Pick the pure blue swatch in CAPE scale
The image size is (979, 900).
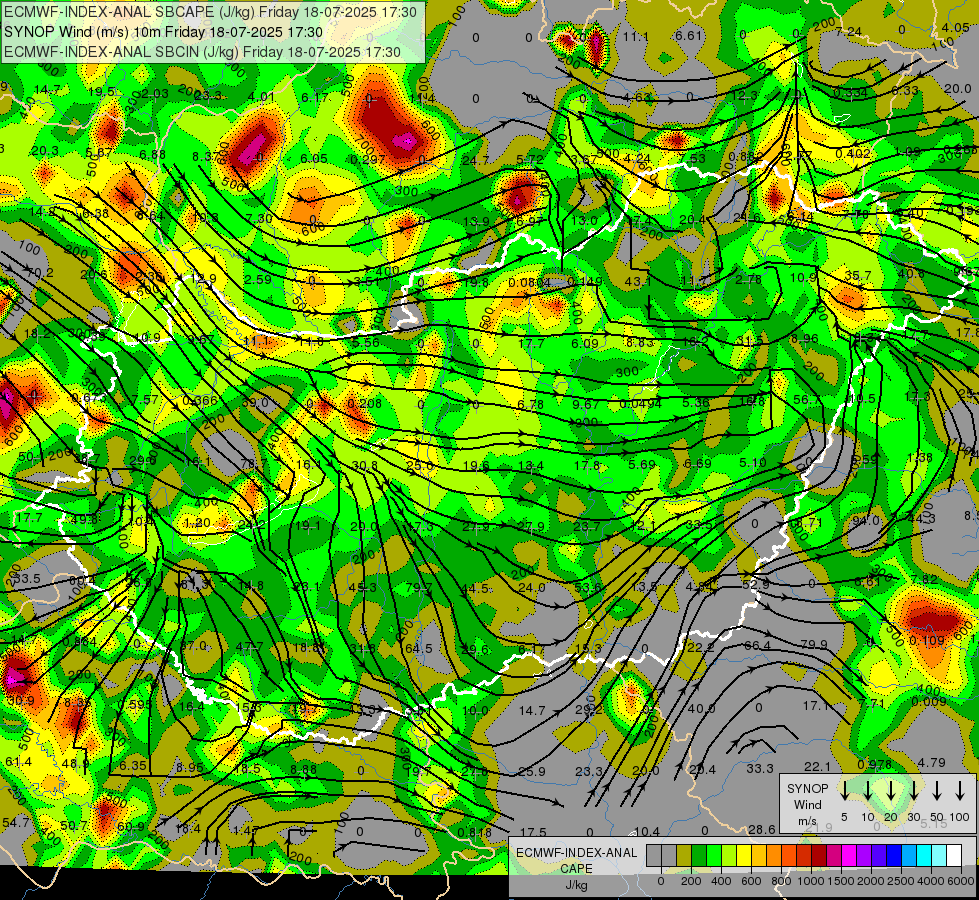pos(894,855)
